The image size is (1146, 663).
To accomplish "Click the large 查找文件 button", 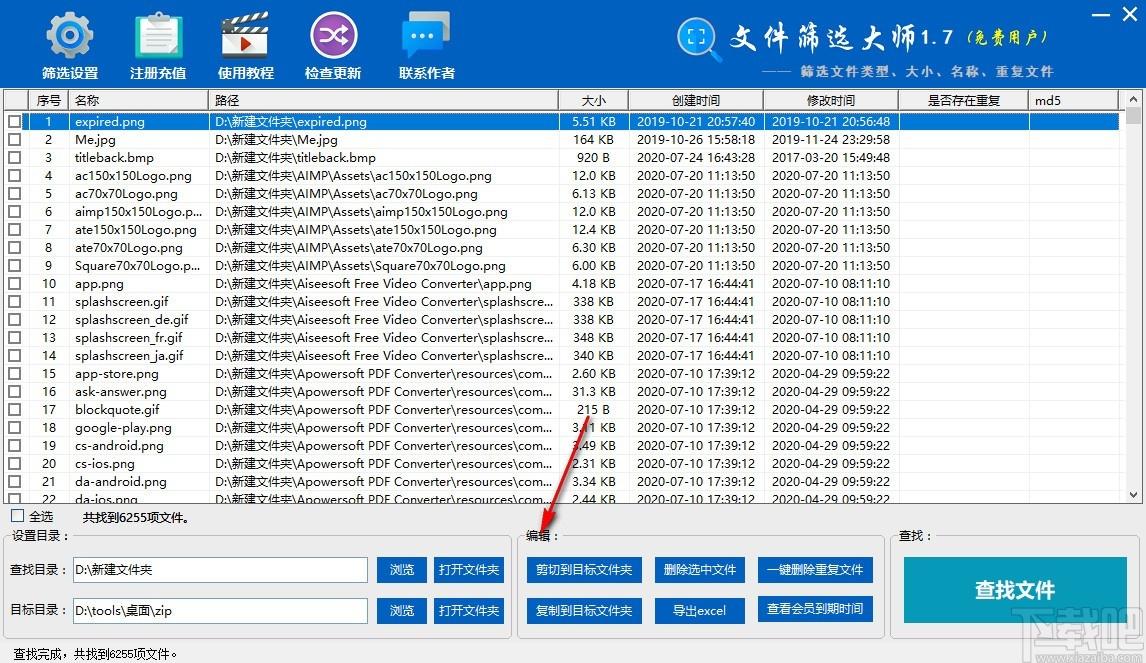I will coord(1015,590).
